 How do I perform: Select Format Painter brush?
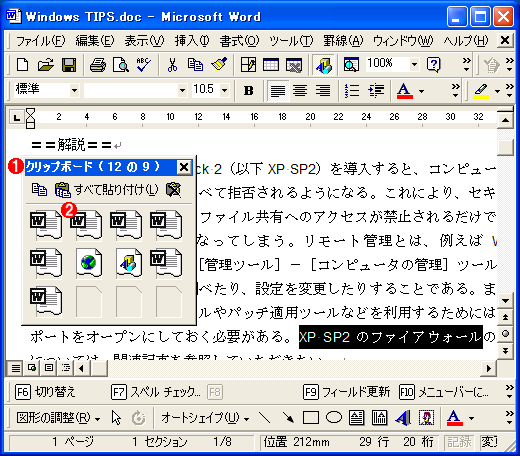click(219, 65)
